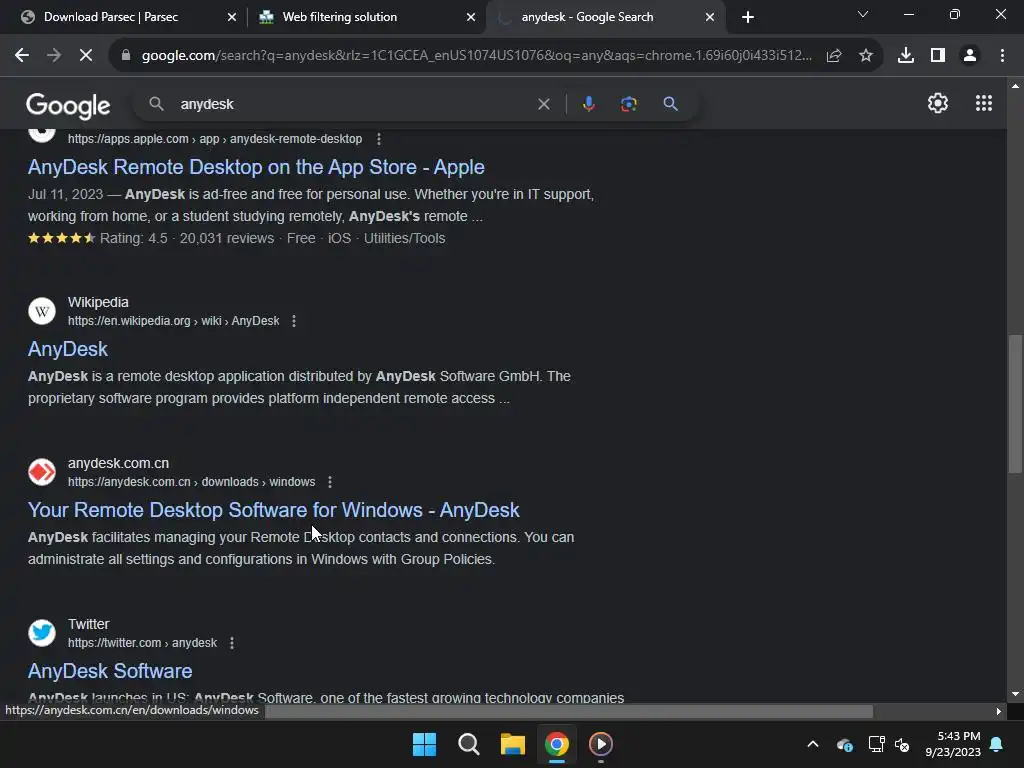Screen dimensions: 1024x768
Task: Open more options for Wikipedia result
Action: 294,321
